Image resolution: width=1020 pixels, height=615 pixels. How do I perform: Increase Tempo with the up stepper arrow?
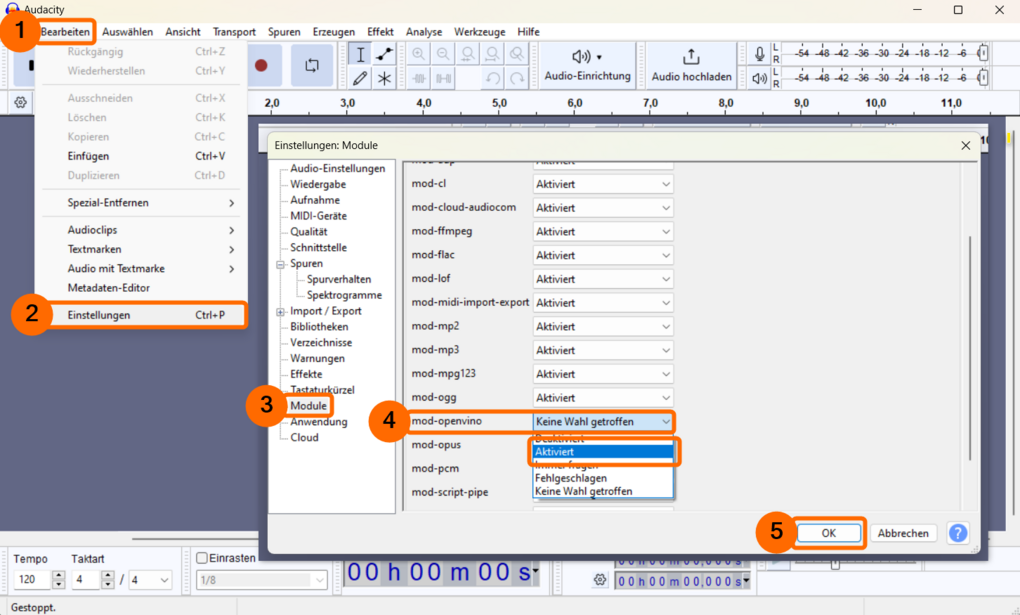[59, 575]
